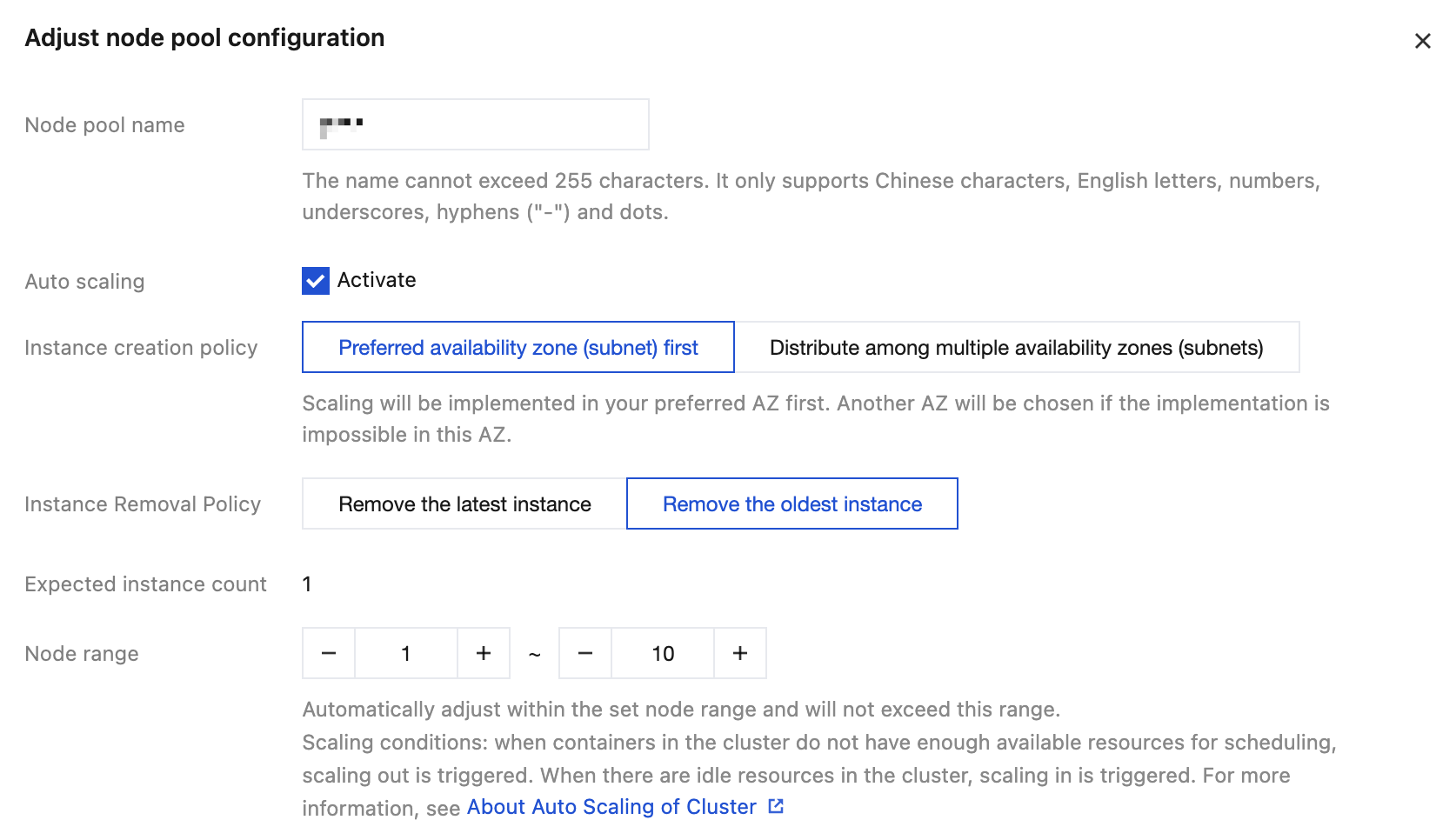This screenshot has height=840, width=1456.
Task: Close the node pool configuration dialog
Action: pyautogui.click(x=1422, y=41)
